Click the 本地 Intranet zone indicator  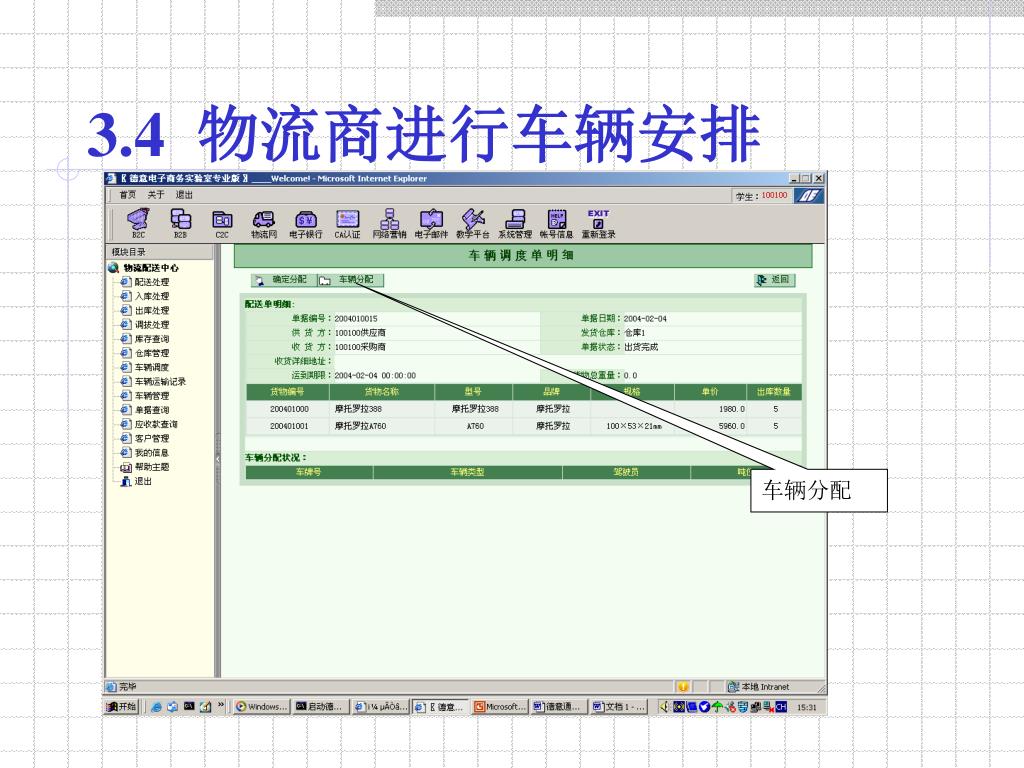(x=759, y=687)
